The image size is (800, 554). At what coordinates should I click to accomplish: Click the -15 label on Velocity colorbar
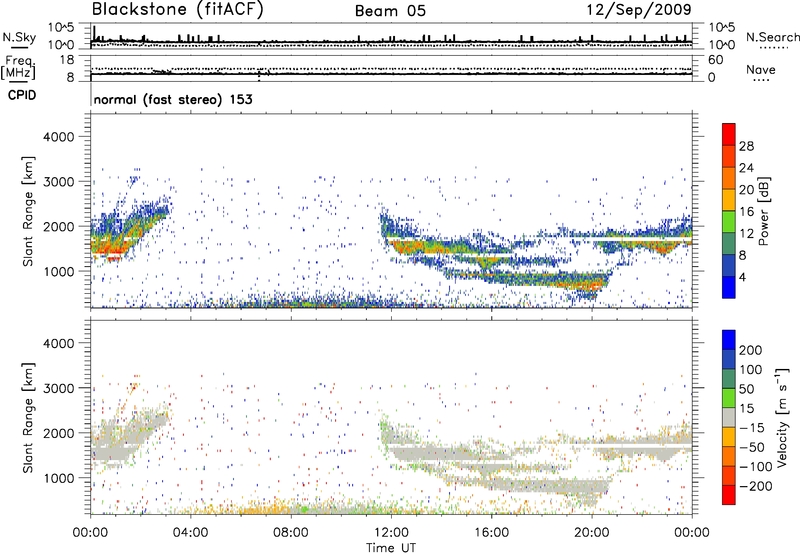tap(752, 428)
